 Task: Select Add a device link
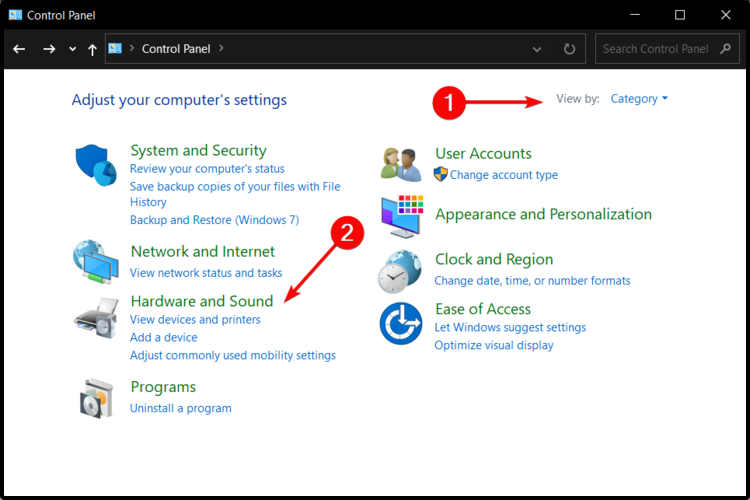pos(164,337)
